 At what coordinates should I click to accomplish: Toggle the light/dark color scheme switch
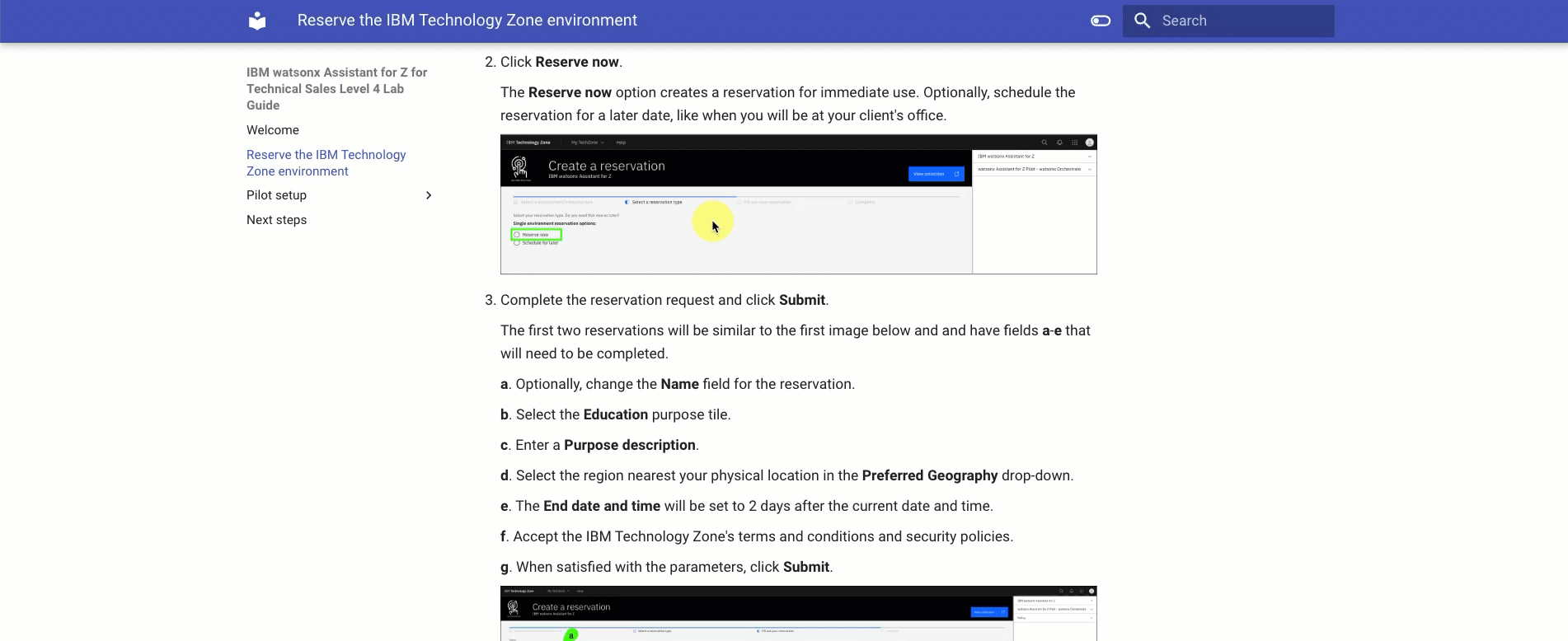1101,21
